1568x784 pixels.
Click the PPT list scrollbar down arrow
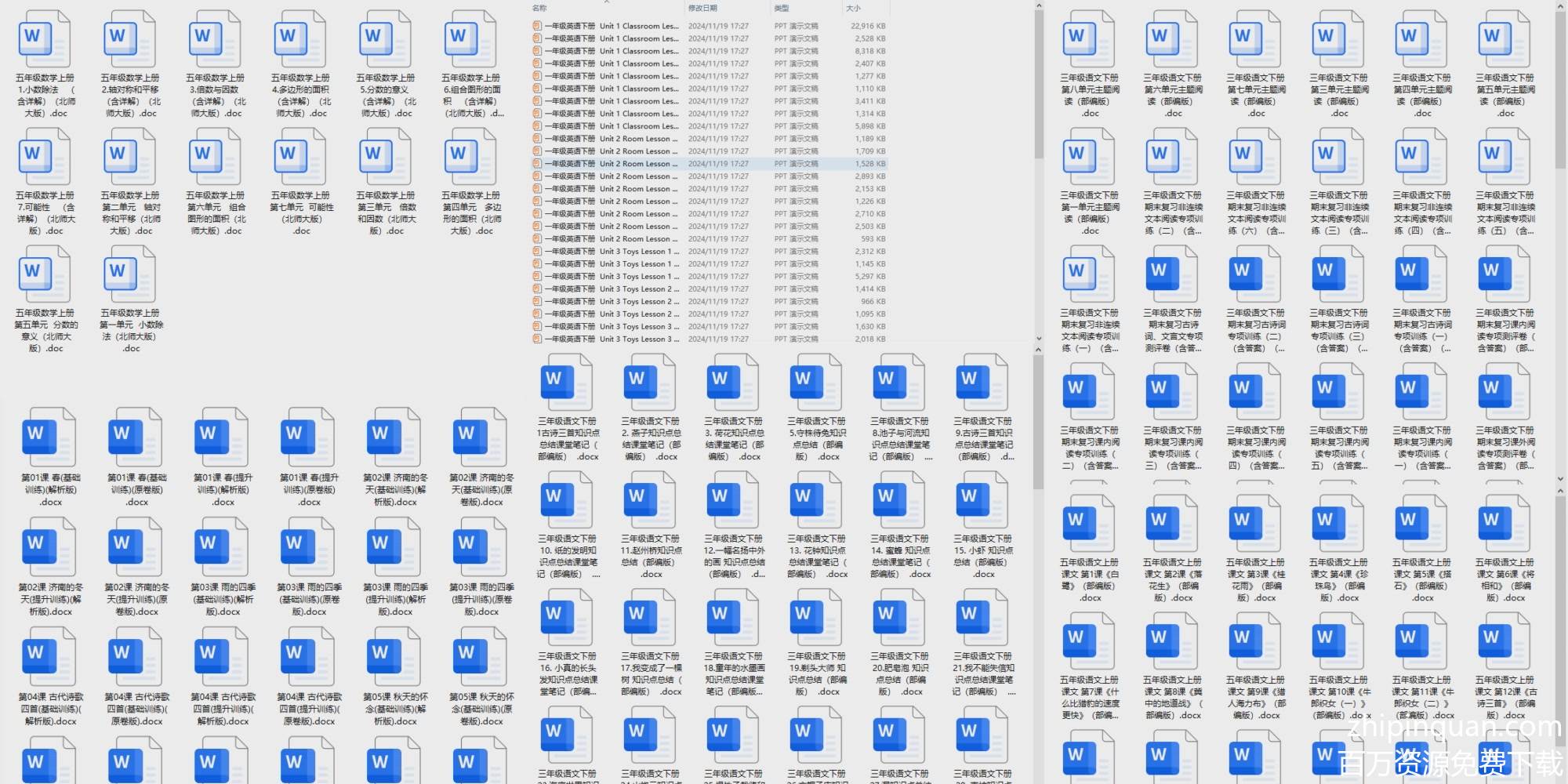click(x=1039, y=338)
